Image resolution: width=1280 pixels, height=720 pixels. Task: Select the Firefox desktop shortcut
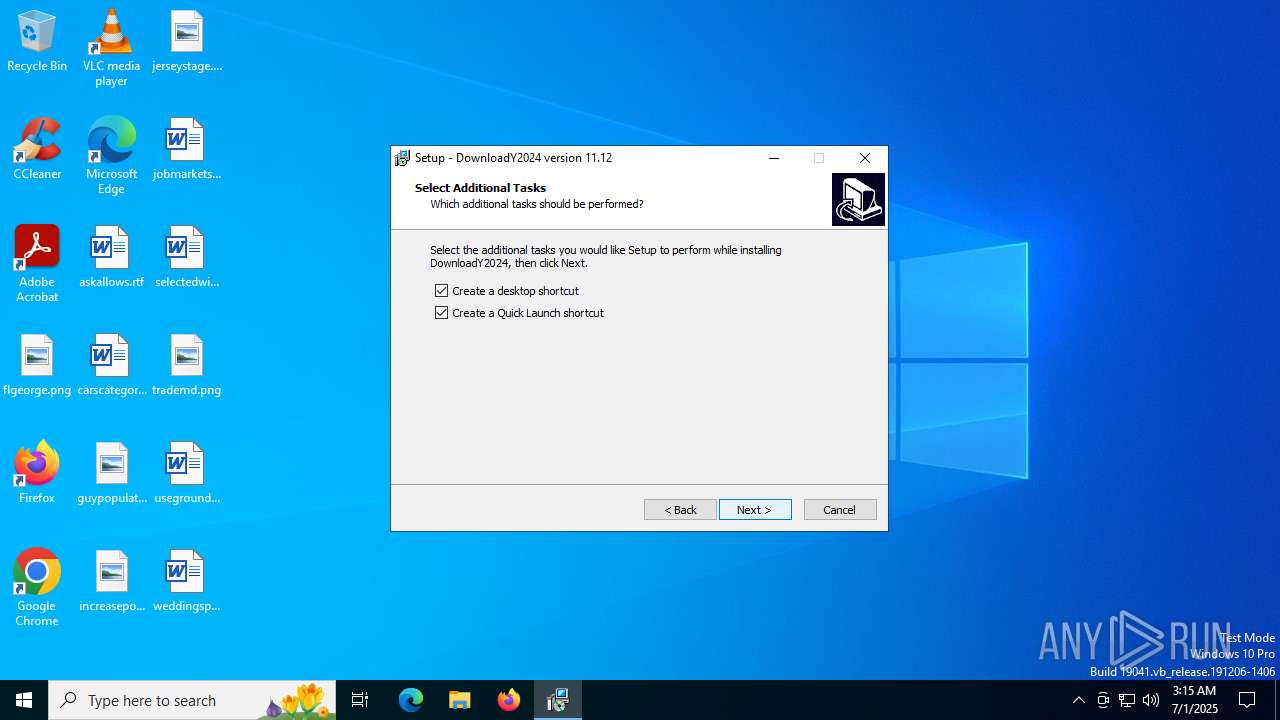(37, 474)
